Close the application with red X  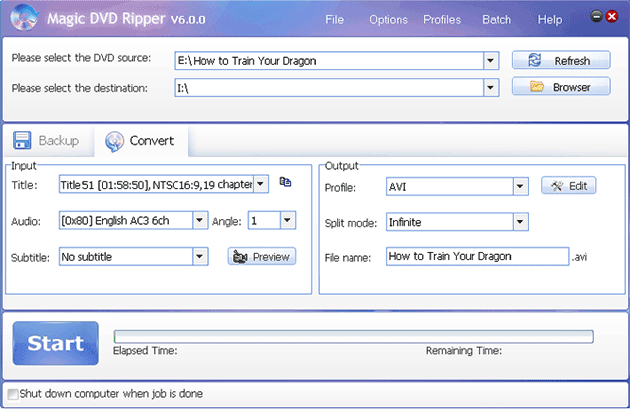point(612,17)
